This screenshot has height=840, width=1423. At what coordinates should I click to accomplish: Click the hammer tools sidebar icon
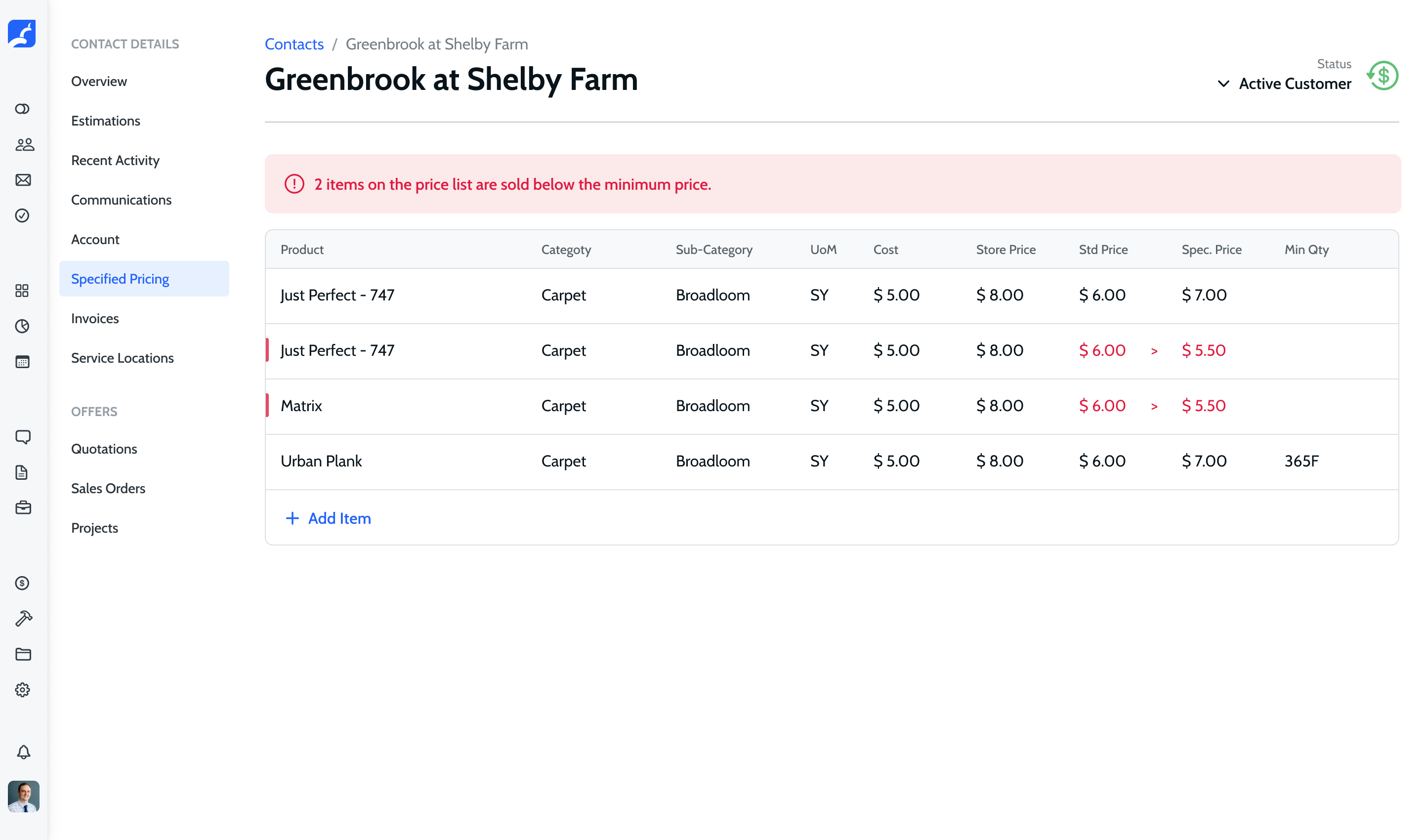23,619
